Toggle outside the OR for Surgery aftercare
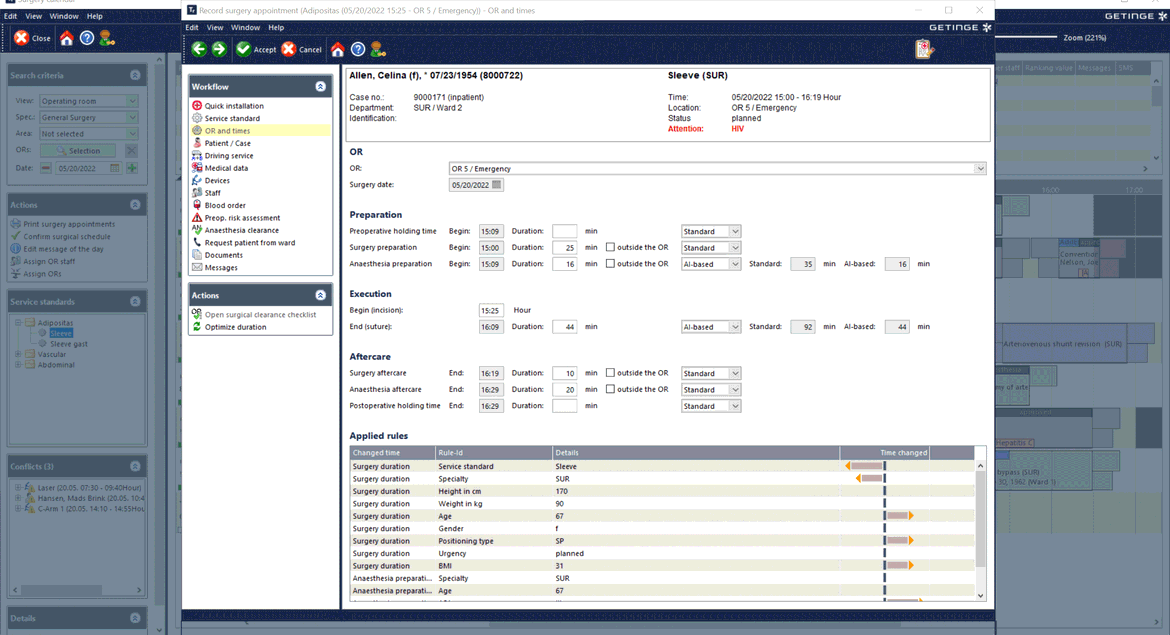The width and height of the screenshot is (1170, 635). pyautogui.click(x=610, y=373)
